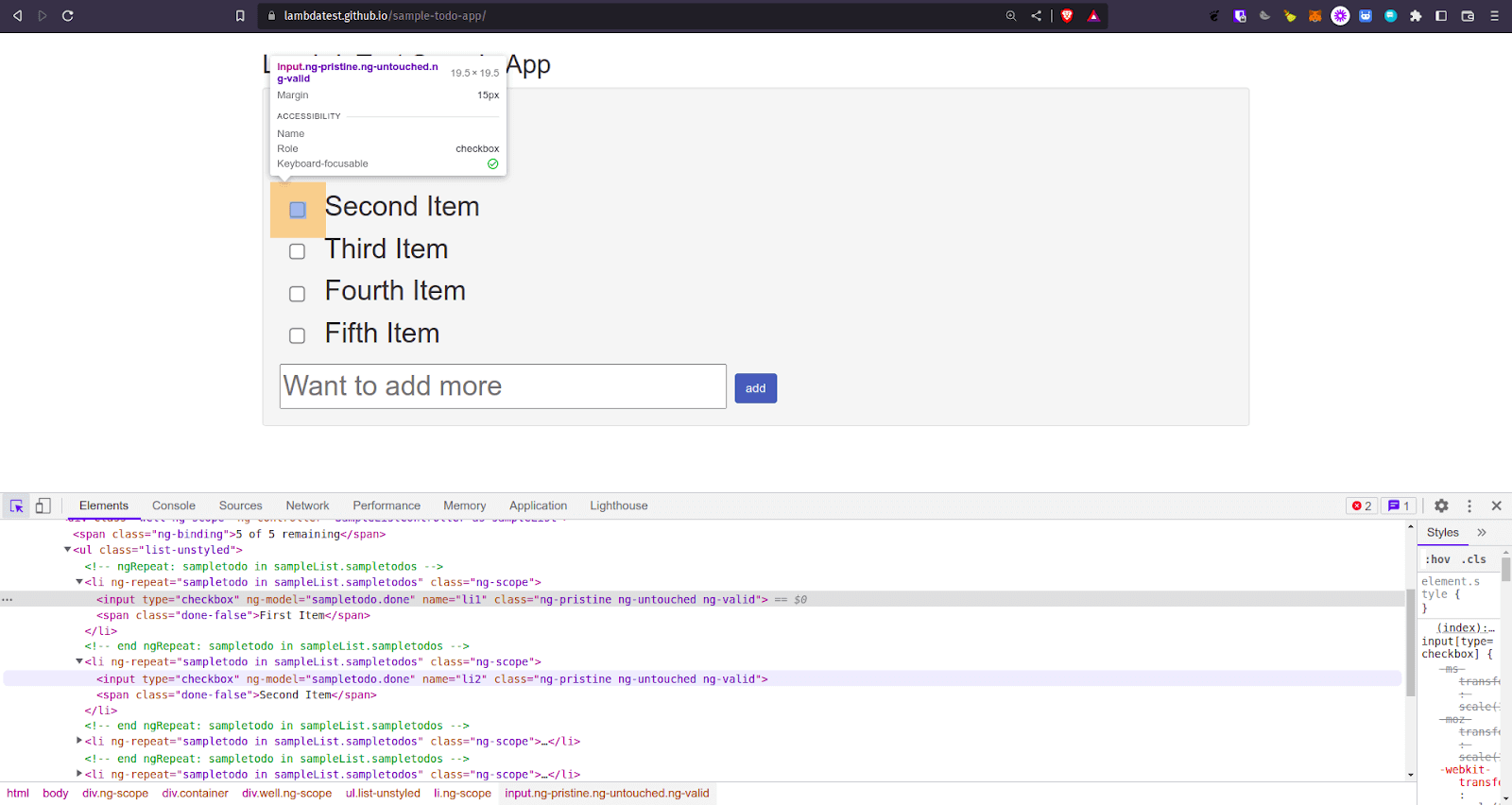Collapse the ul list-unstyled node
1512x805 pixels.
67,550
